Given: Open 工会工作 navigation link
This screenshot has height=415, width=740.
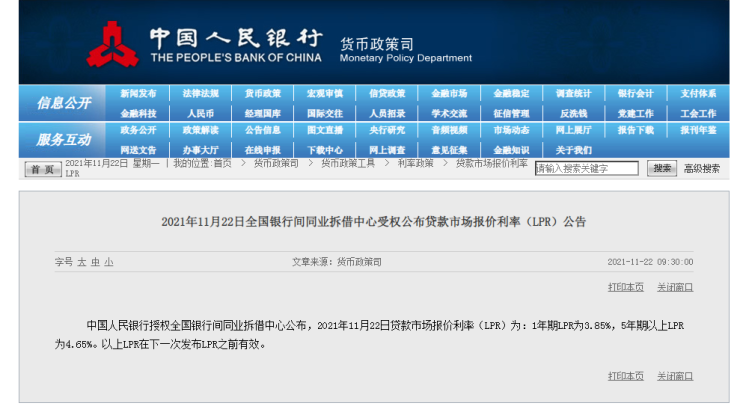Looking at the screenshot, I should pos(698,114).
